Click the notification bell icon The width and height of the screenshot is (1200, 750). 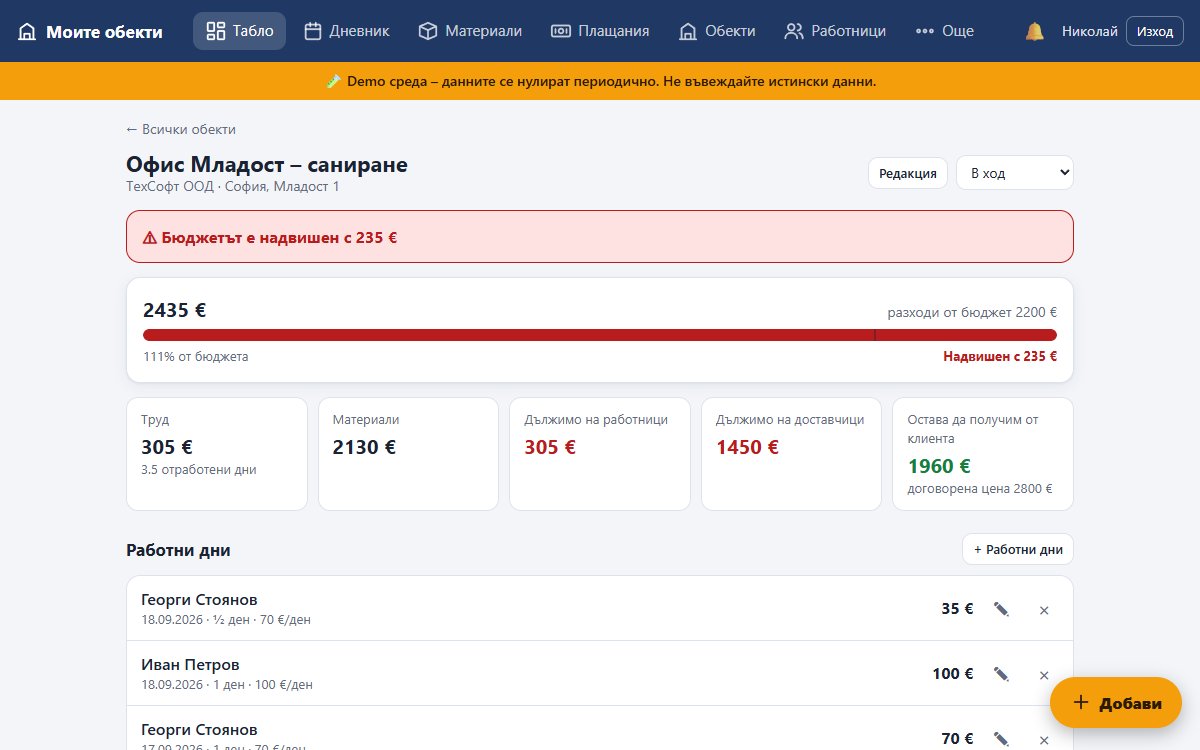[x=1034, y=31]
